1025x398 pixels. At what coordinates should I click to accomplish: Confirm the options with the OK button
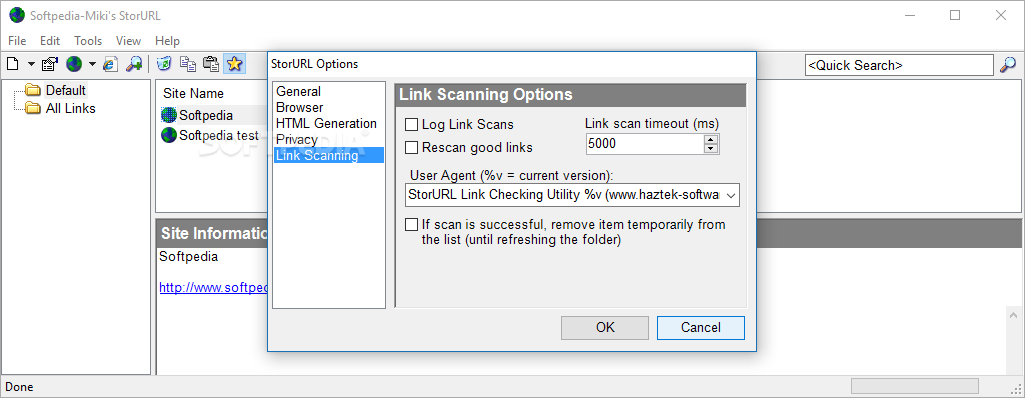point(605,327)
